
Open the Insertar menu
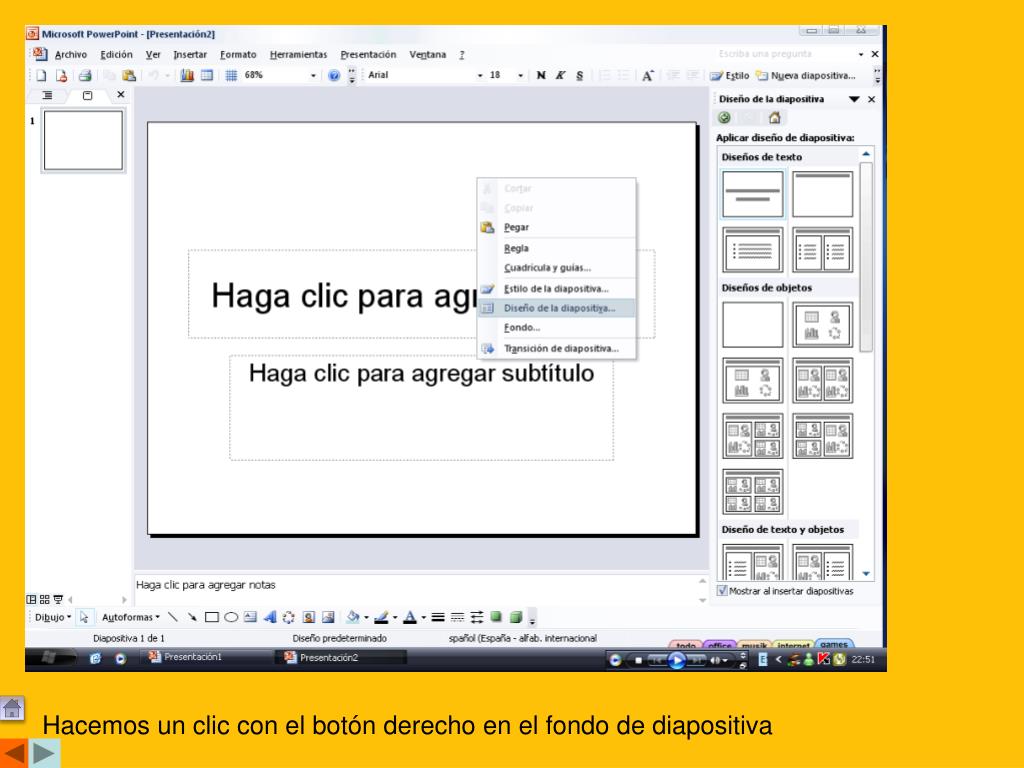click(x=190, y=55)
